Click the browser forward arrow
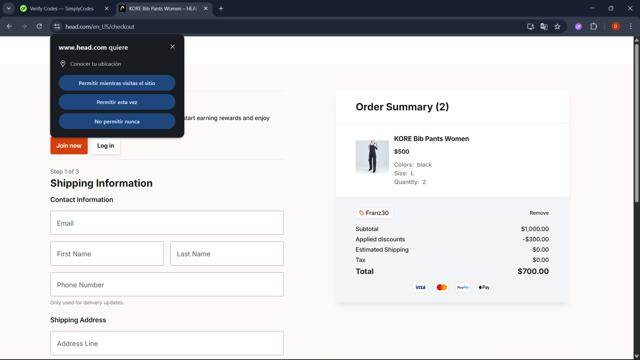 point(24,27)
